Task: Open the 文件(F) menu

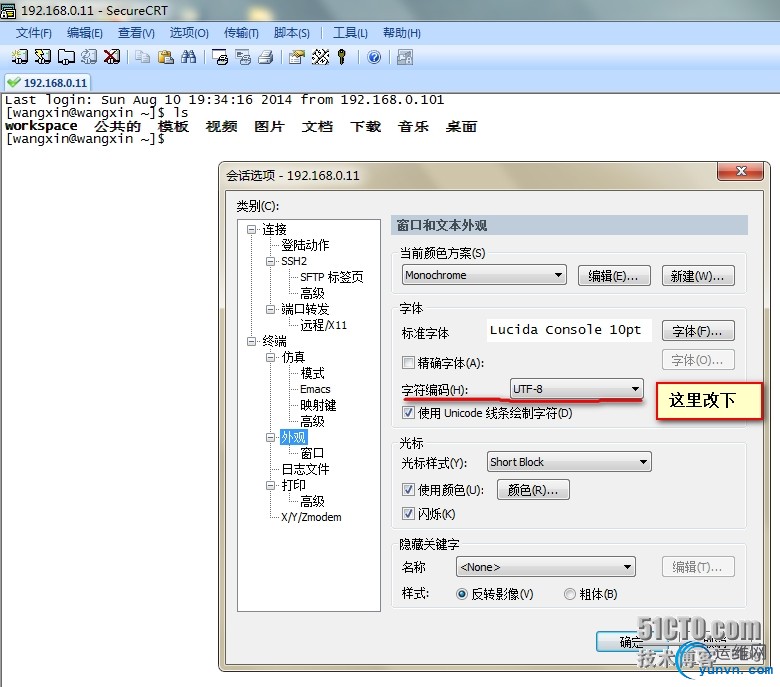Action: [33, 33]
